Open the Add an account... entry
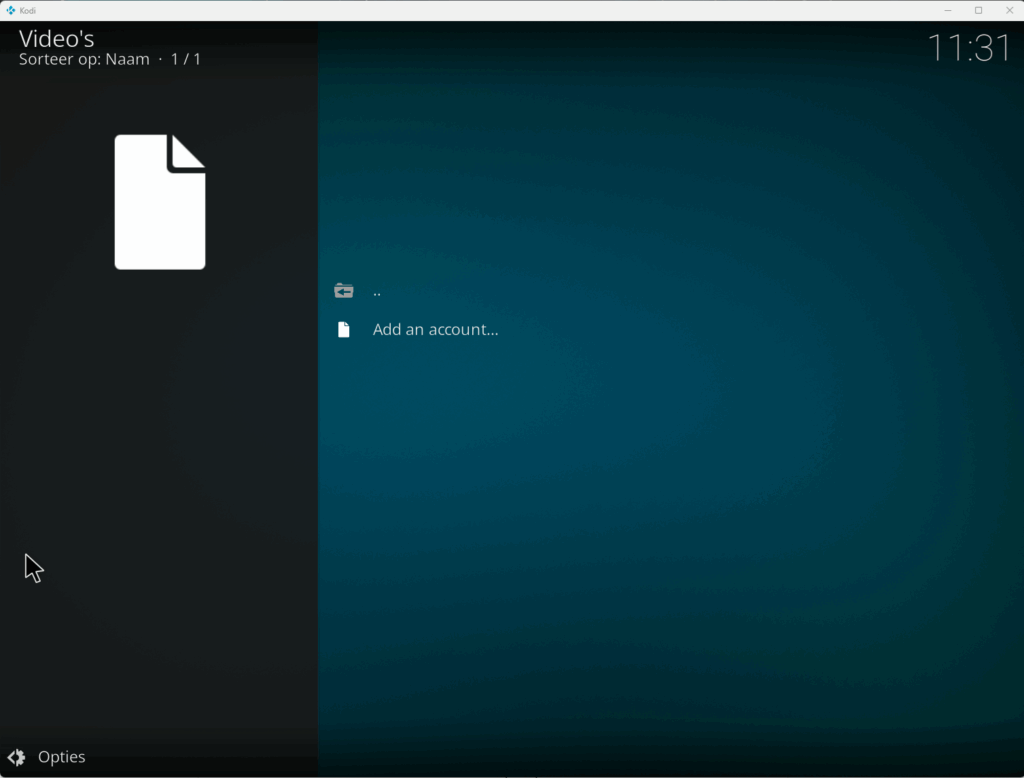 (435, 330)
